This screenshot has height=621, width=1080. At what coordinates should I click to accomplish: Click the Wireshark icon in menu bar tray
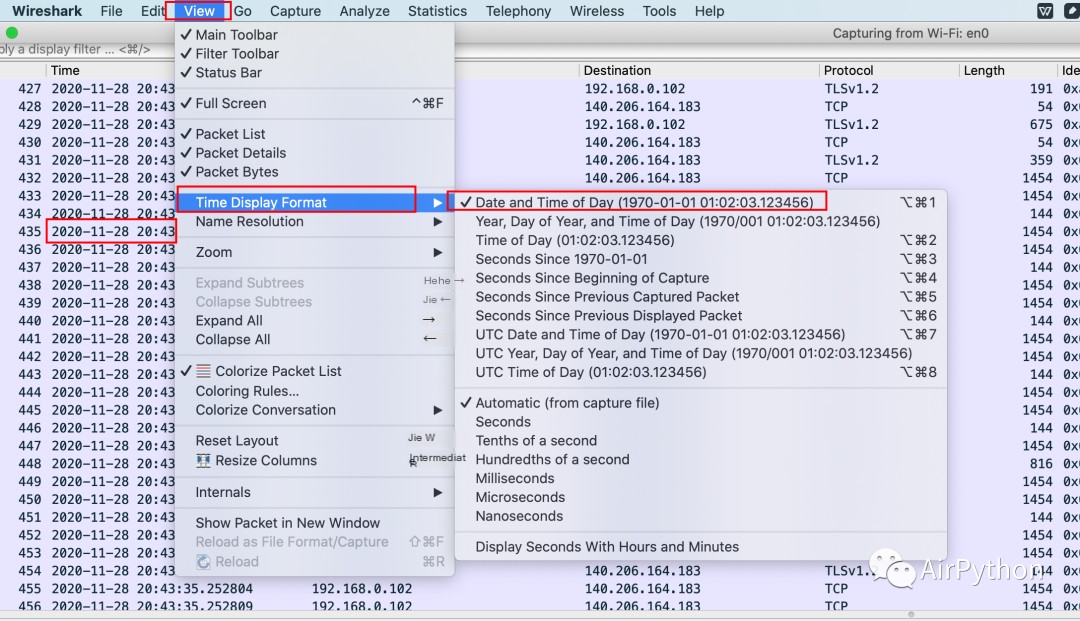tap(1045, 11)
